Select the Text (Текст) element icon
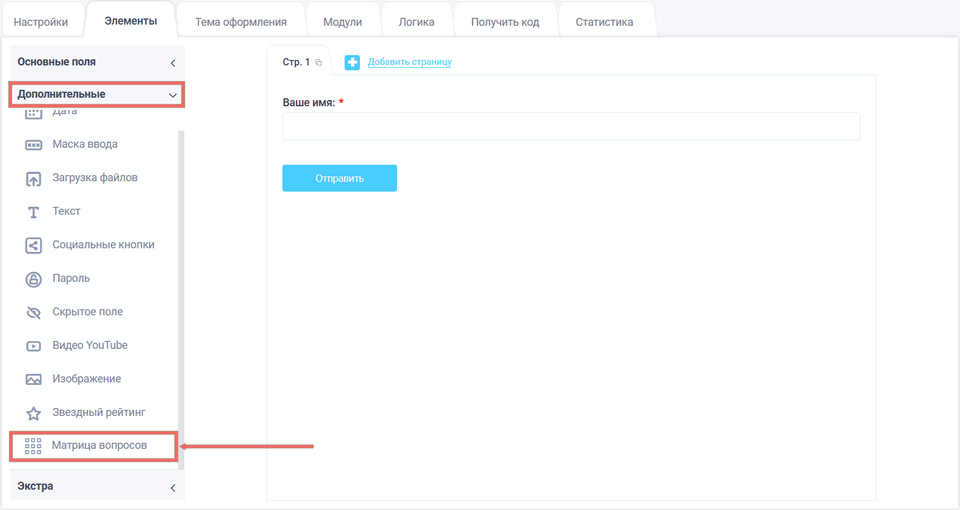This screenshot has height=510, width=960. [33, 212]
